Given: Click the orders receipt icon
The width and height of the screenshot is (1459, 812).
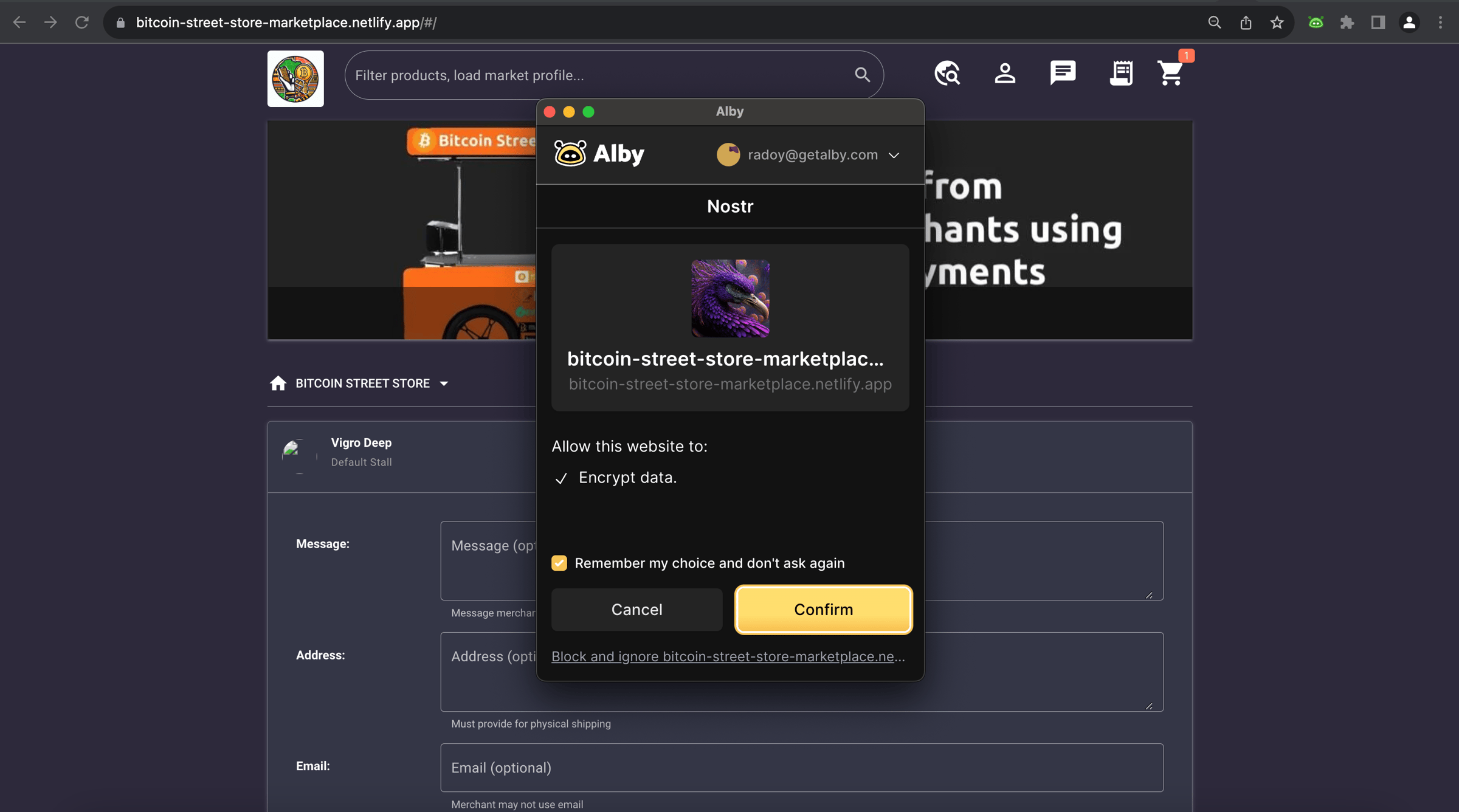Looking at the screenshot, I should pyautogui.click(x=1120, y=74).
